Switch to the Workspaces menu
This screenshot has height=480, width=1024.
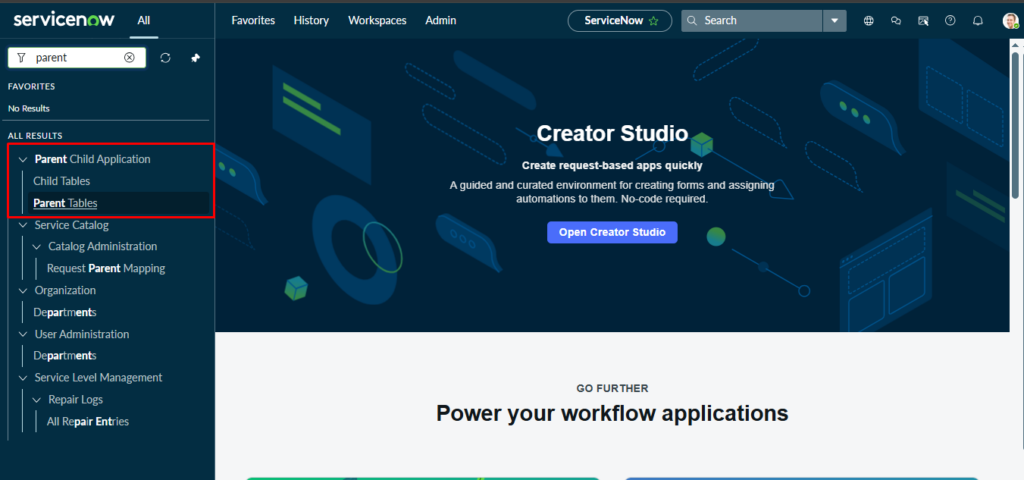click(x=376, y=20)
